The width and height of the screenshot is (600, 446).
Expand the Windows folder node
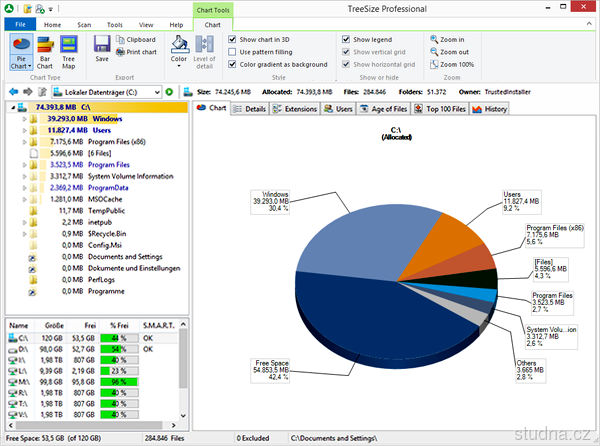tap(24, 119)
